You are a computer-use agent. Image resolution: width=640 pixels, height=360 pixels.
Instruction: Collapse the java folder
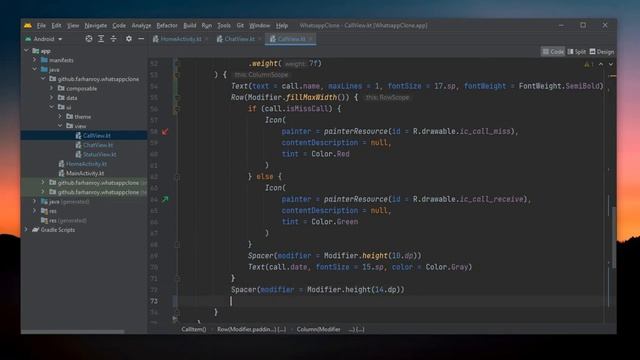[35, 69]
